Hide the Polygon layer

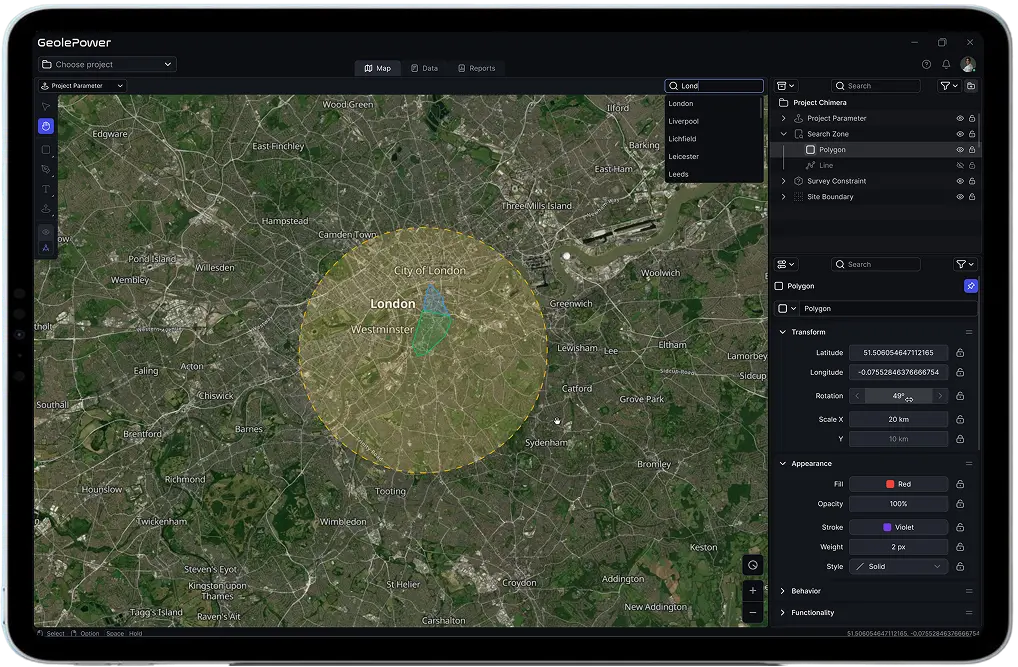[x=959, y=149]
